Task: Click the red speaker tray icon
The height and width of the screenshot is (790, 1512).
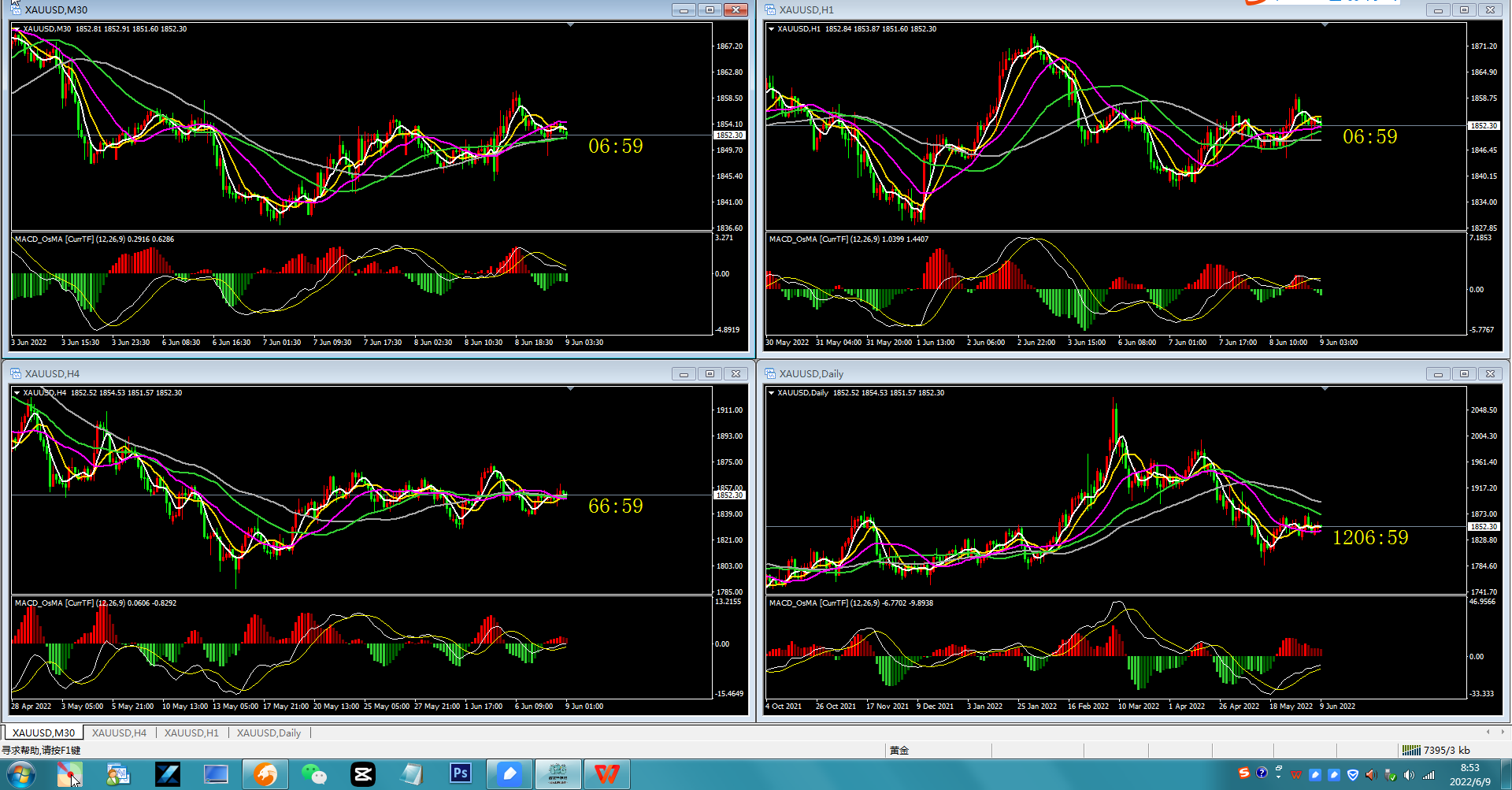Action: click(x=1371, y=775)
